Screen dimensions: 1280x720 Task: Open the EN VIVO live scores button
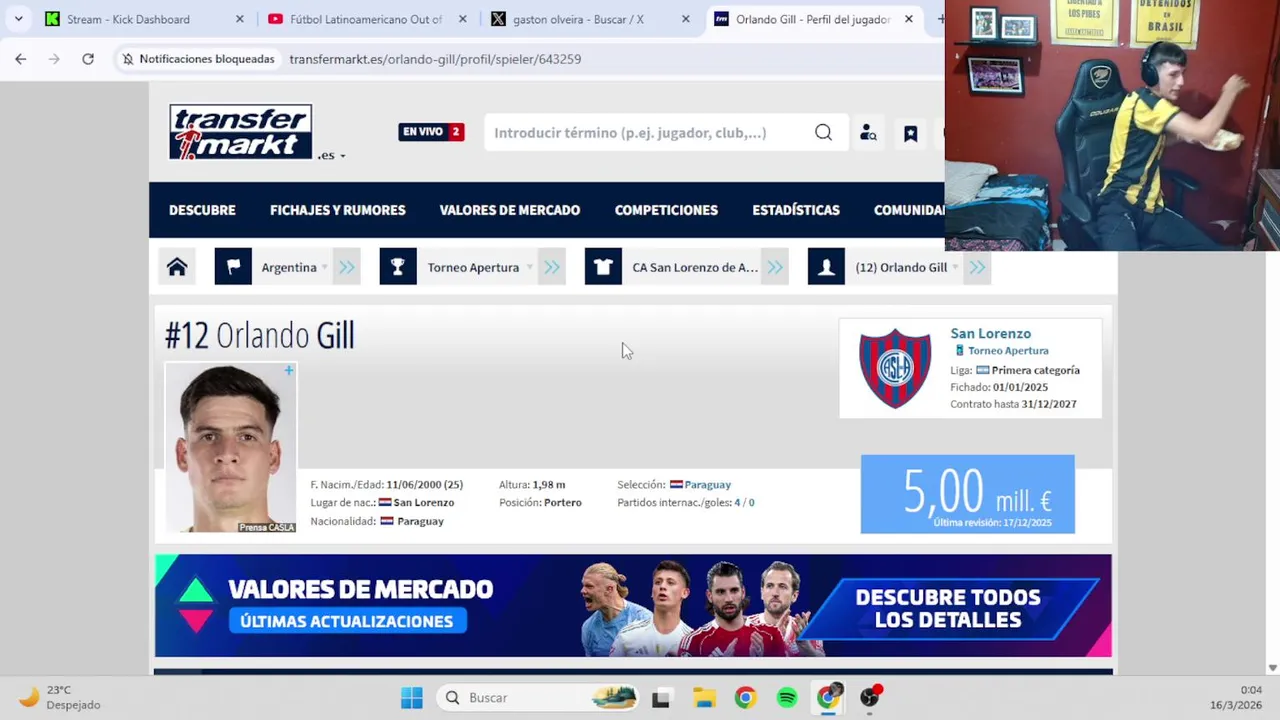pos(431,132)
